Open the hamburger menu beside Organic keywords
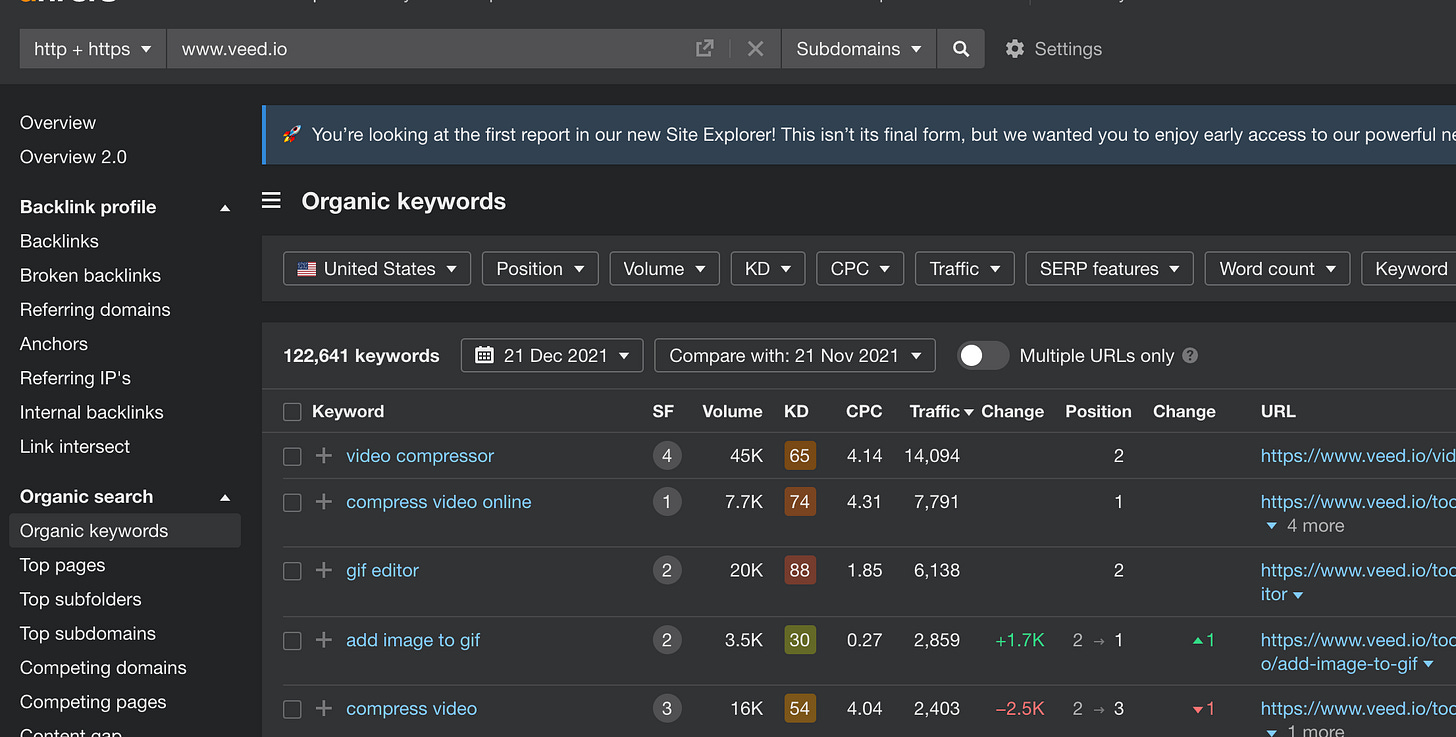 point(271,201)
